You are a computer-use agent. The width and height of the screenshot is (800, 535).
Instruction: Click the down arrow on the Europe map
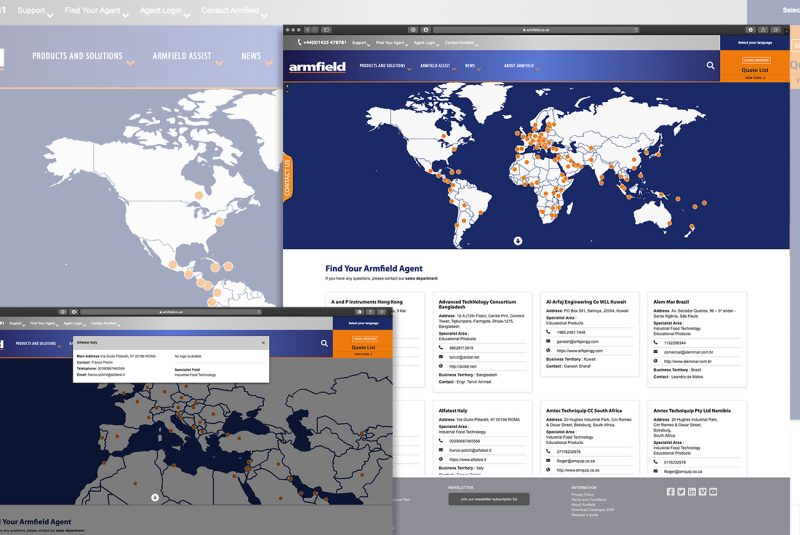[x=154, y=496]
